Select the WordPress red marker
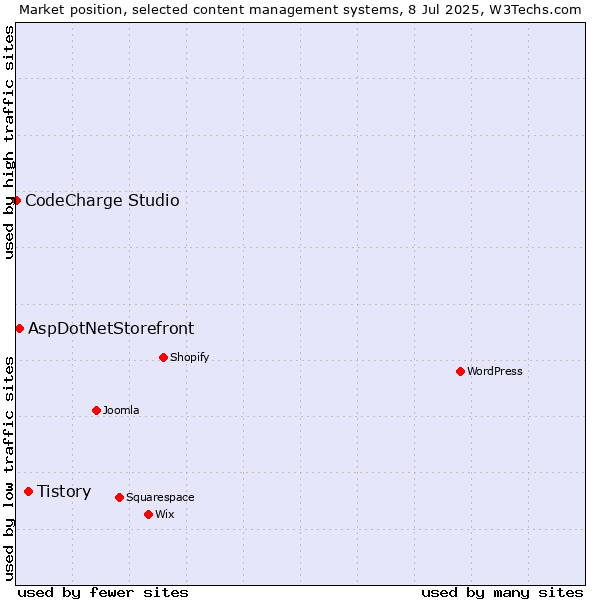This screenshot has width=600, height=600. 460,372
